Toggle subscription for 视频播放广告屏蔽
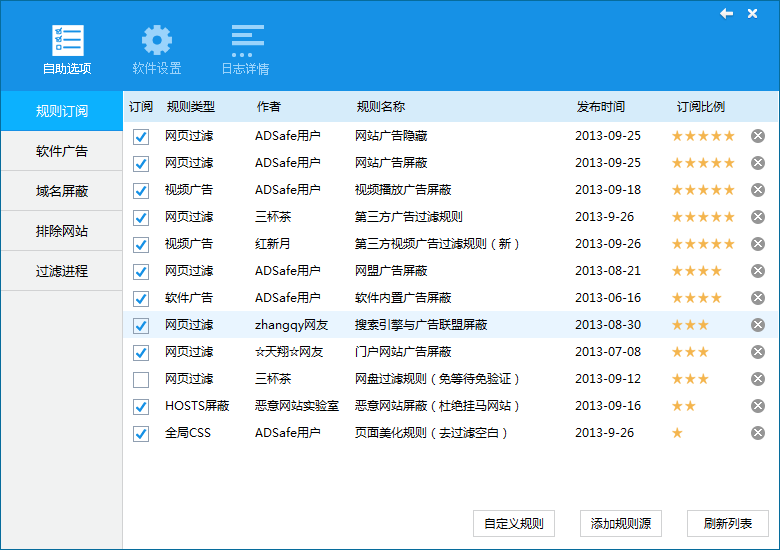This screenshot has width=780, height=550. 141,190
